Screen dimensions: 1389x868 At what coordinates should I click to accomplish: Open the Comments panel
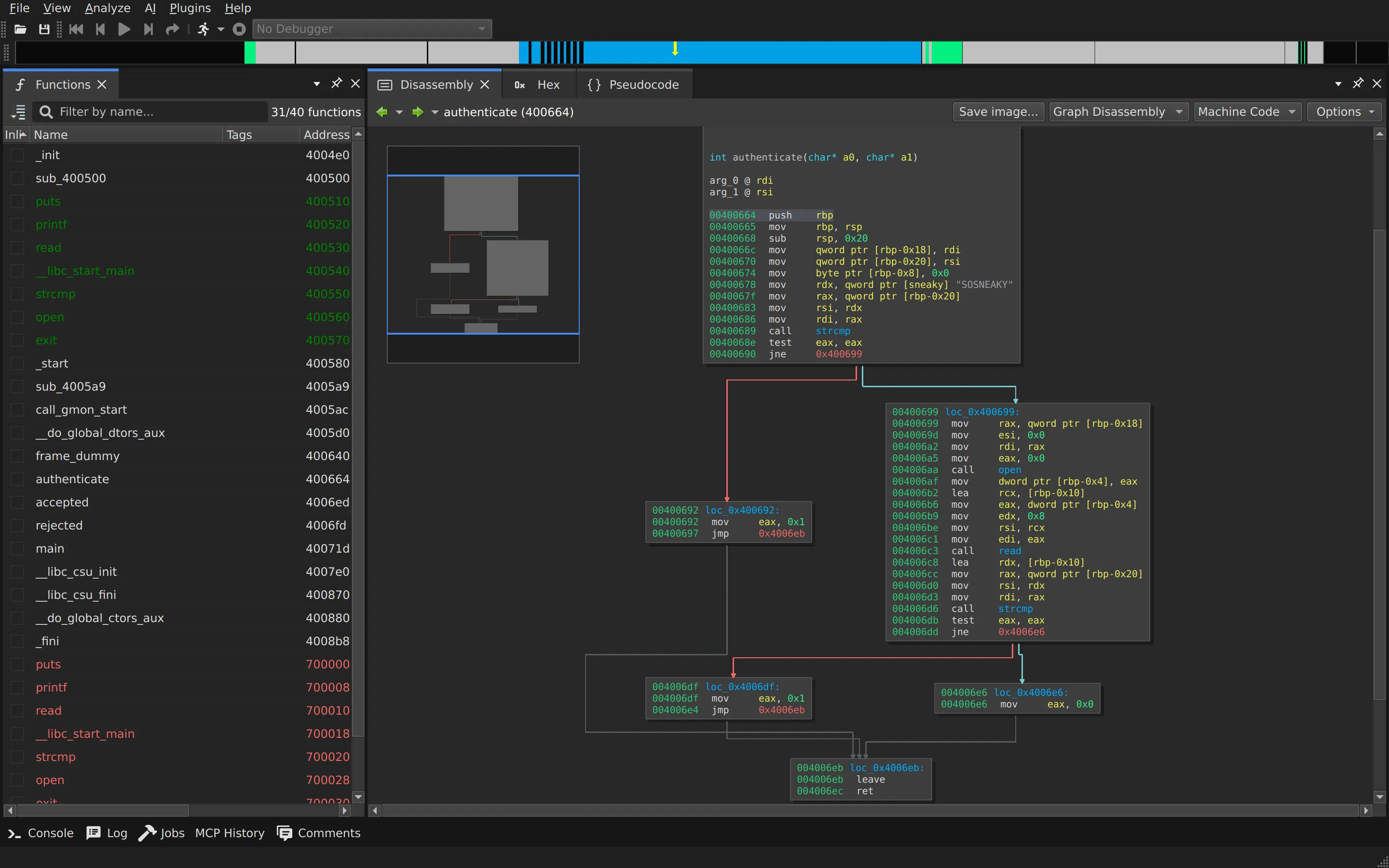[x=318, y=833]
